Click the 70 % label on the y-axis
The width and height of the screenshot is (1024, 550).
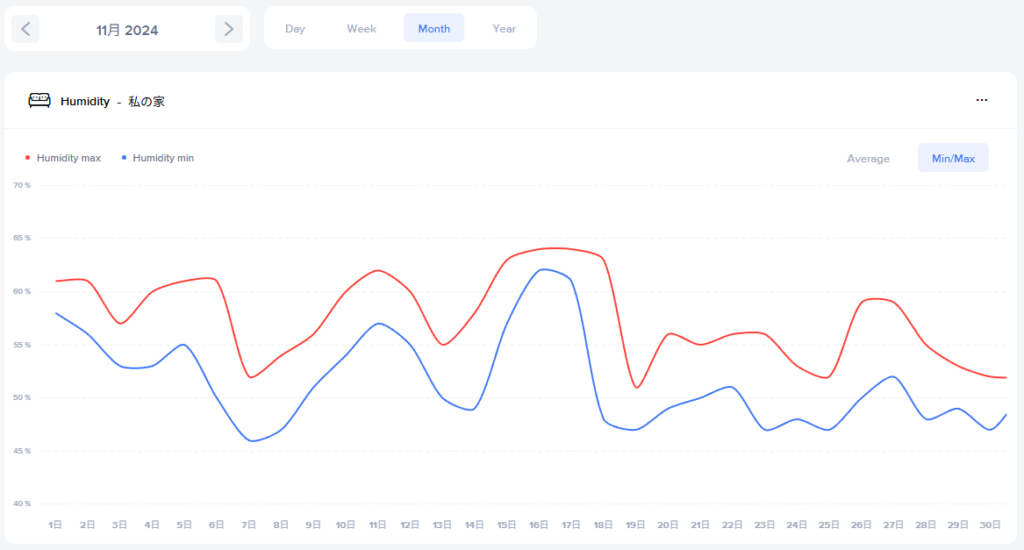[21, 185]
